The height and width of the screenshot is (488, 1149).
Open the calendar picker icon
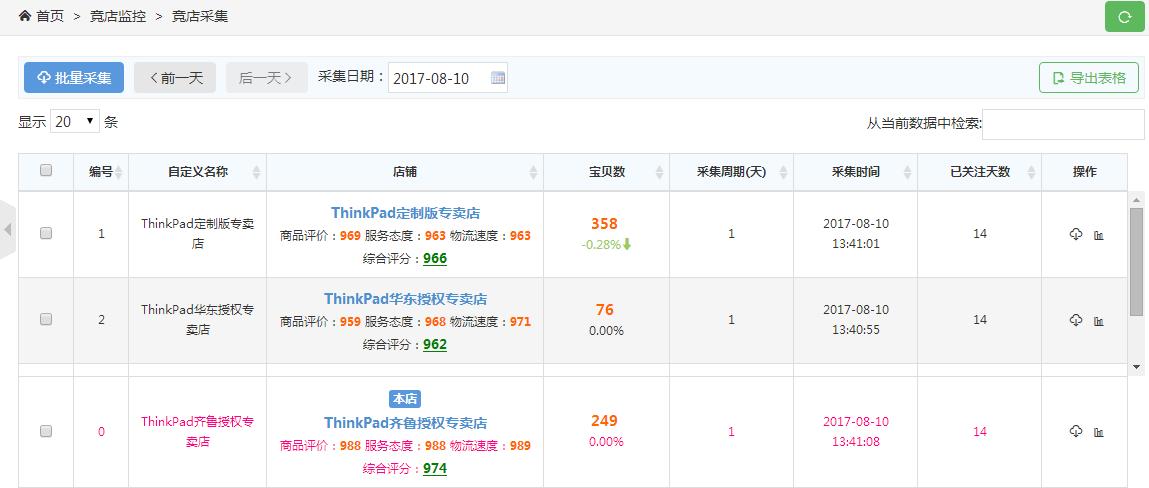pyautogui.click(x=498, y=78)
